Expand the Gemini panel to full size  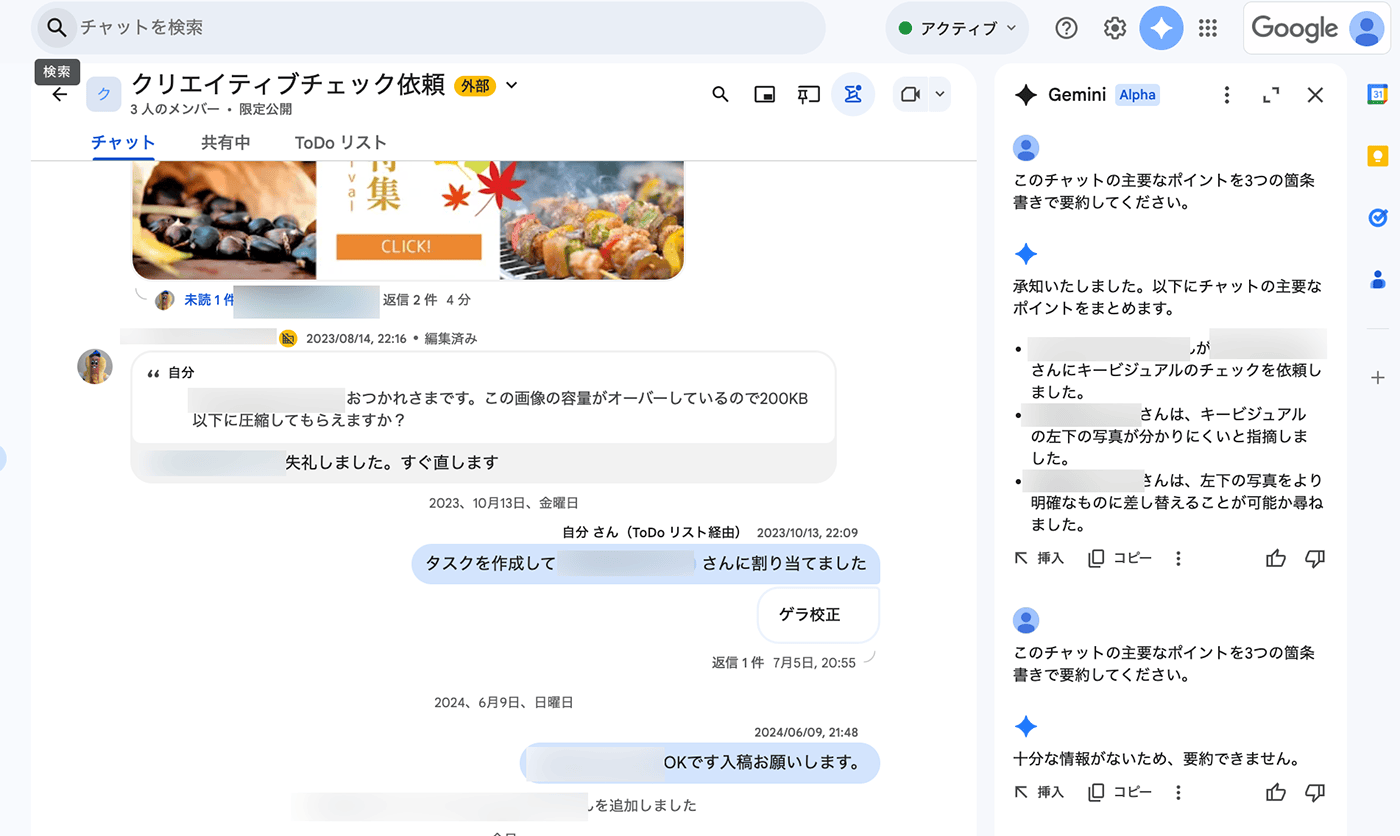[x=1271, y=95]
